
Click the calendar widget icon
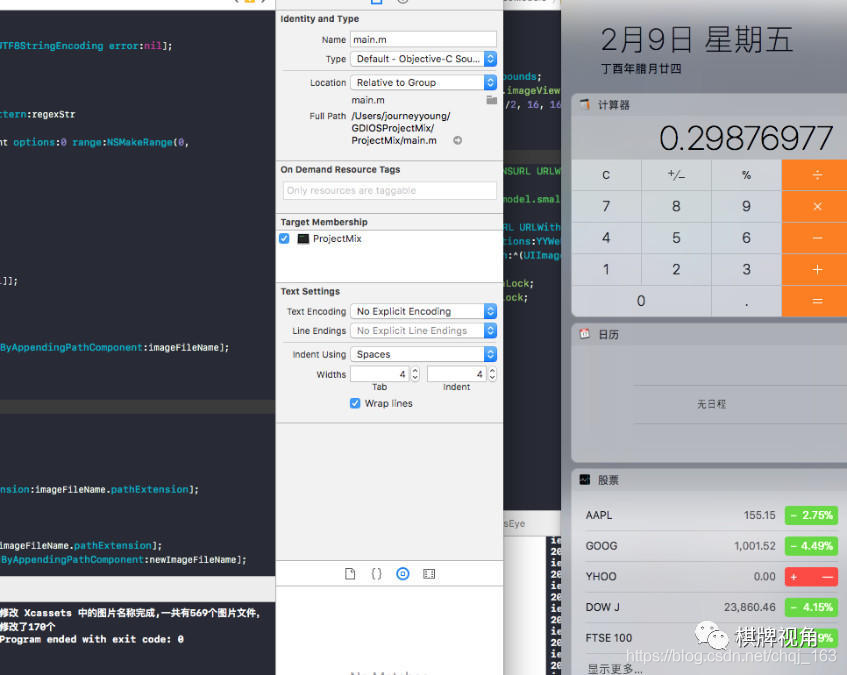tap(585, 334)
